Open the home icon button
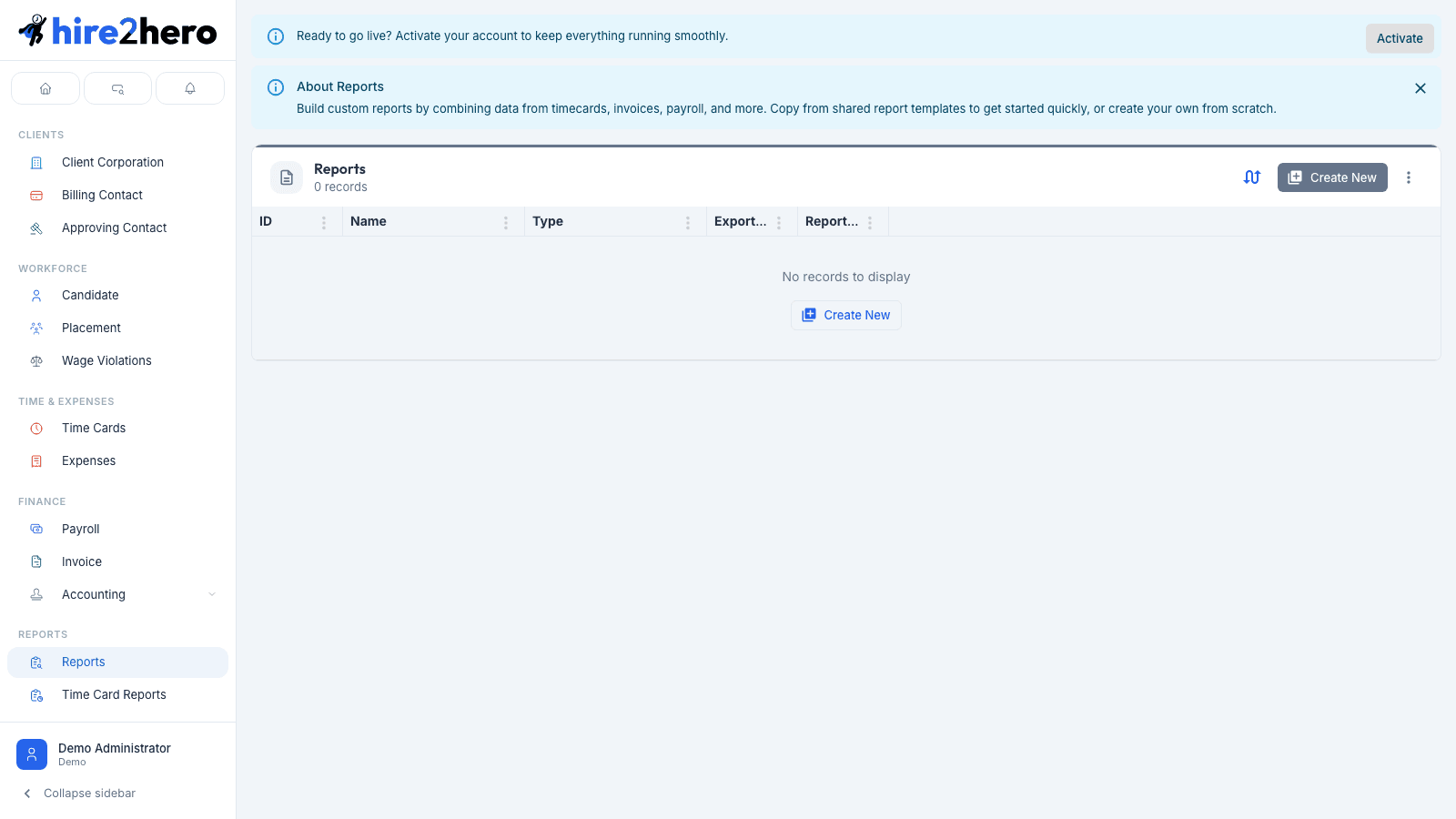The image size is (1456, 819). click(45, 88)
